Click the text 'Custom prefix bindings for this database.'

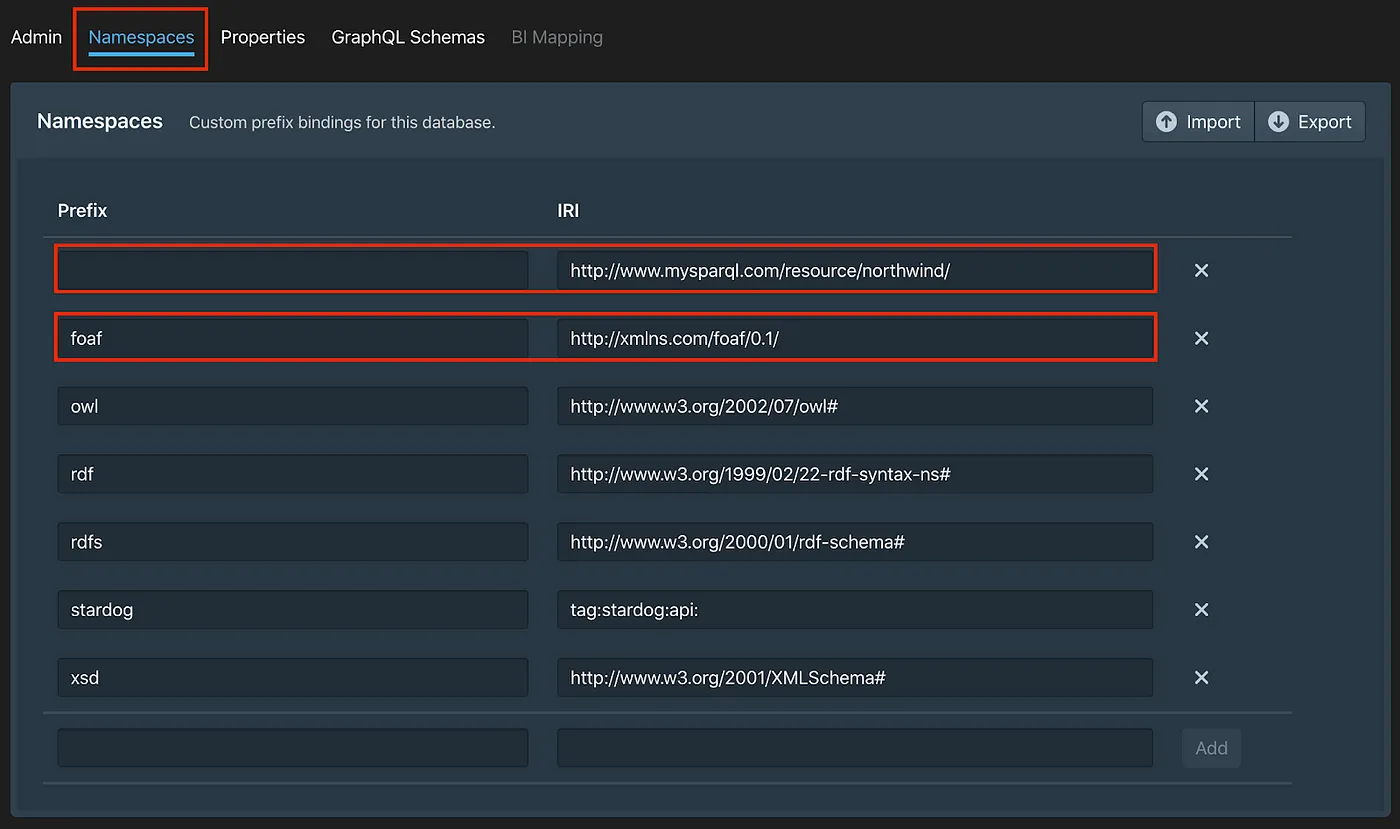342,123
